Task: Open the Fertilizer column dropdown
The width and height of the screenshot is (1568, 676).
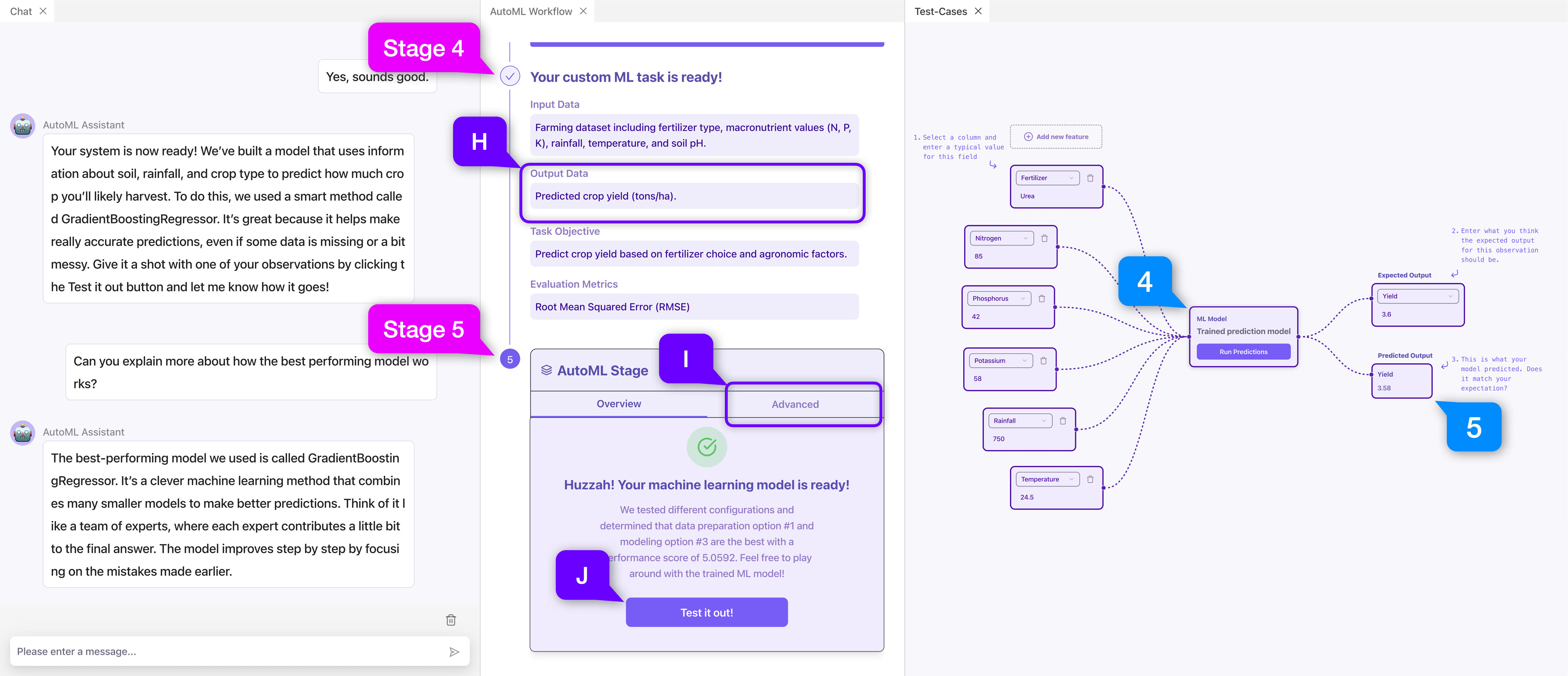Action: click(x=1047, y=178)
